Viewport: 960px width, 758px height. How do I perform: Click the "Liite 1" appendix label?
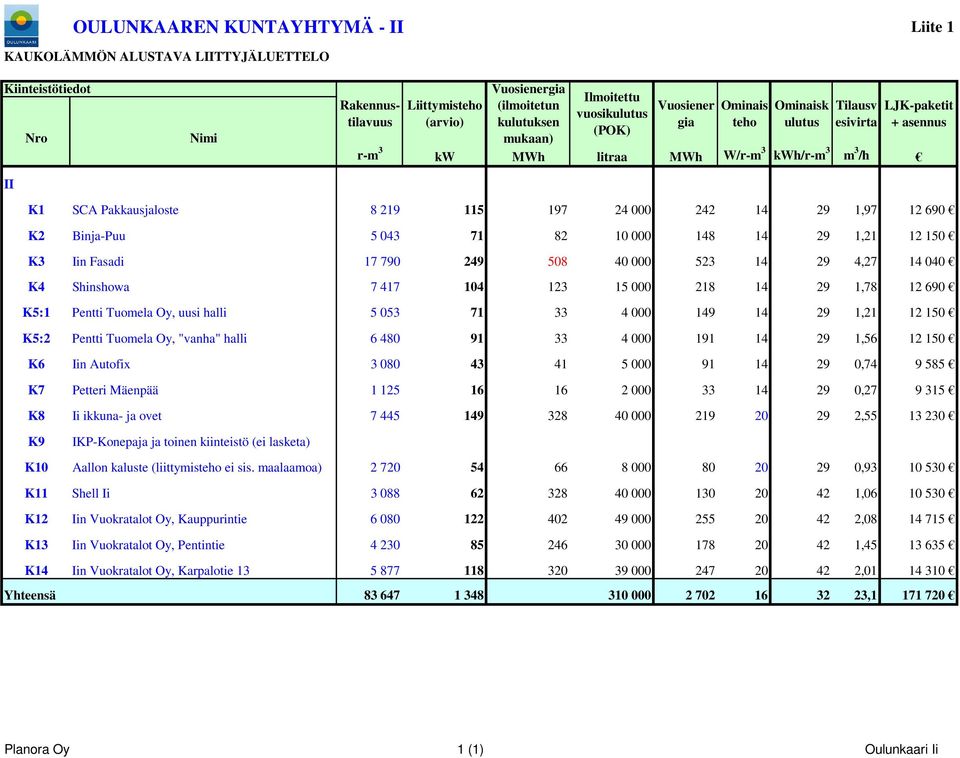tap(932, 27)
